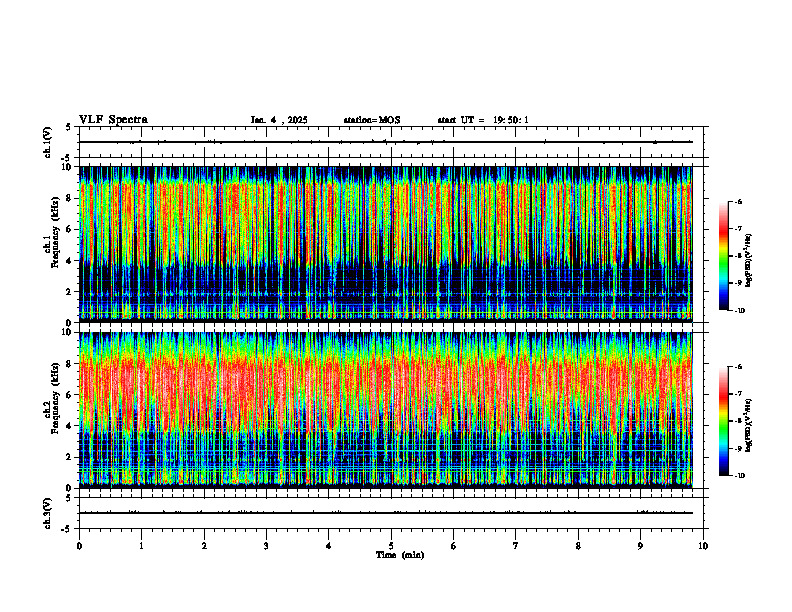Click the ch.1 "Frequency (kHz)" axis label
This screenshot has height=612, width=792.
[x=55, y=232]
